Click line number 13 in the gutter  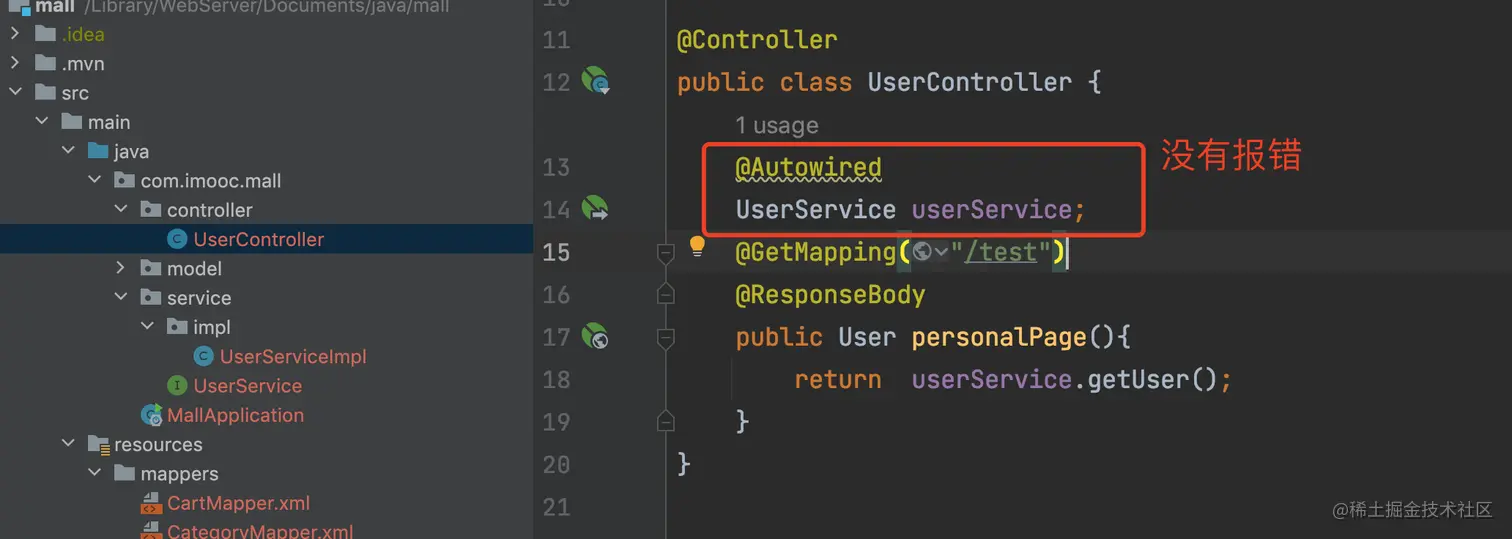(x=556, y=167)
